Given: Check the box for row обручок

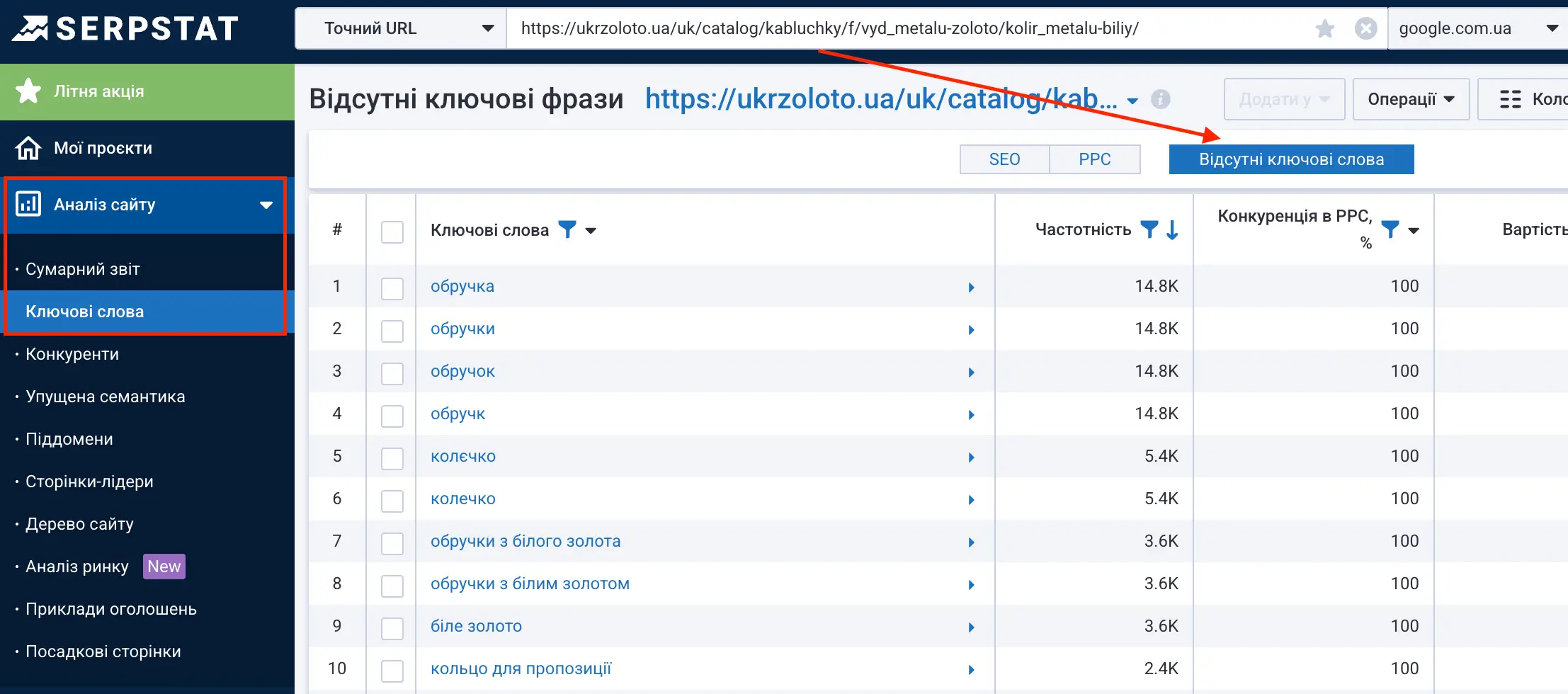Looking at the screenshot, I should (x=392, y=373).
